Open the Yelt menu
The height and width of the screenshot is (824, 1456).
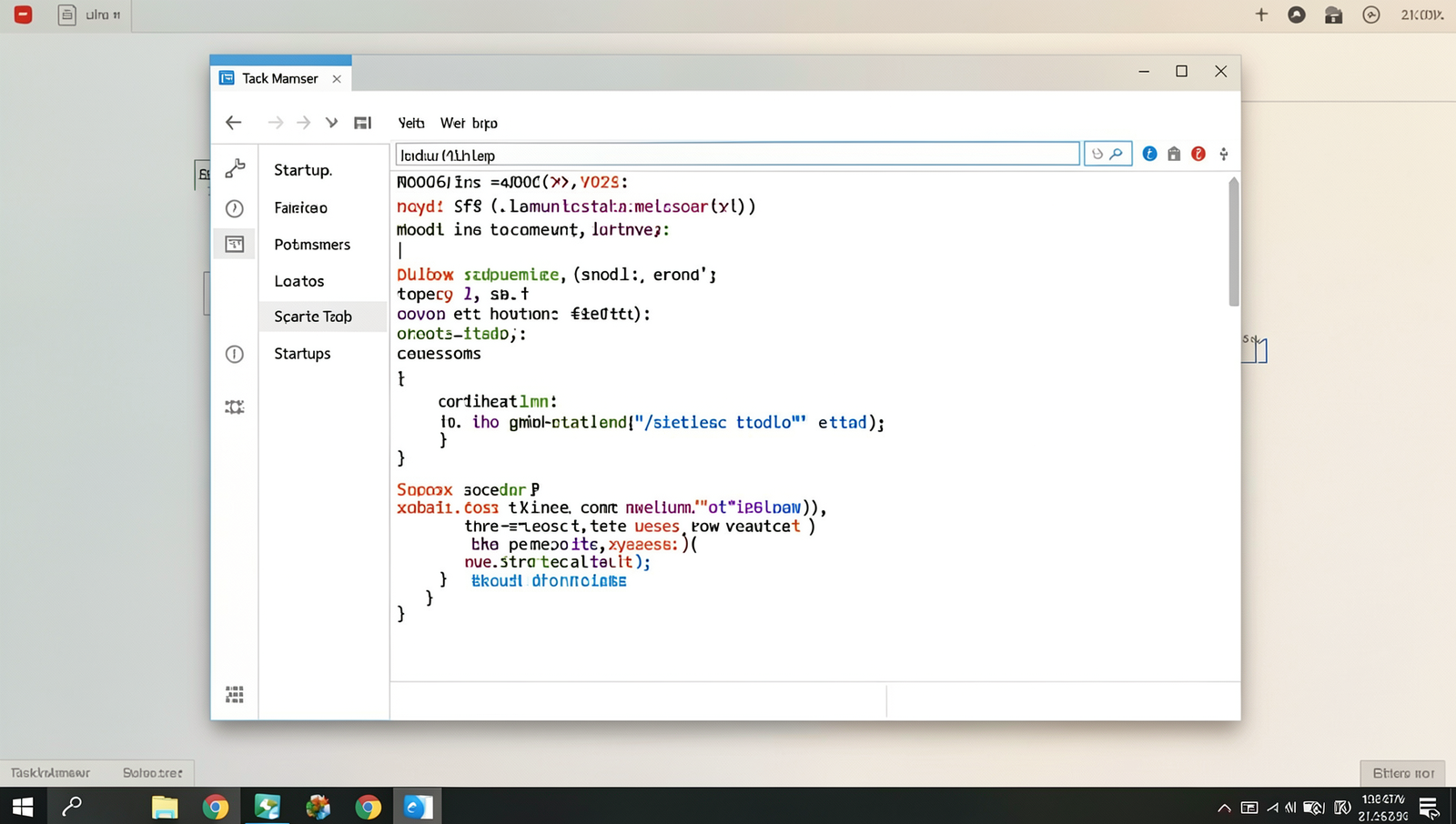pyautogui.click(x=411, y=123)
